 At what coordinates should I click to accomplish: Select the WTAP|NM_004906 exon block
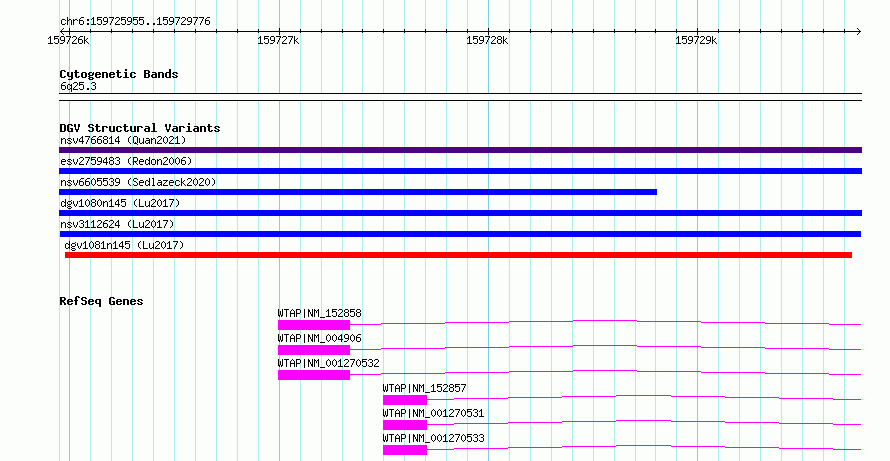(x=314, y=350)
